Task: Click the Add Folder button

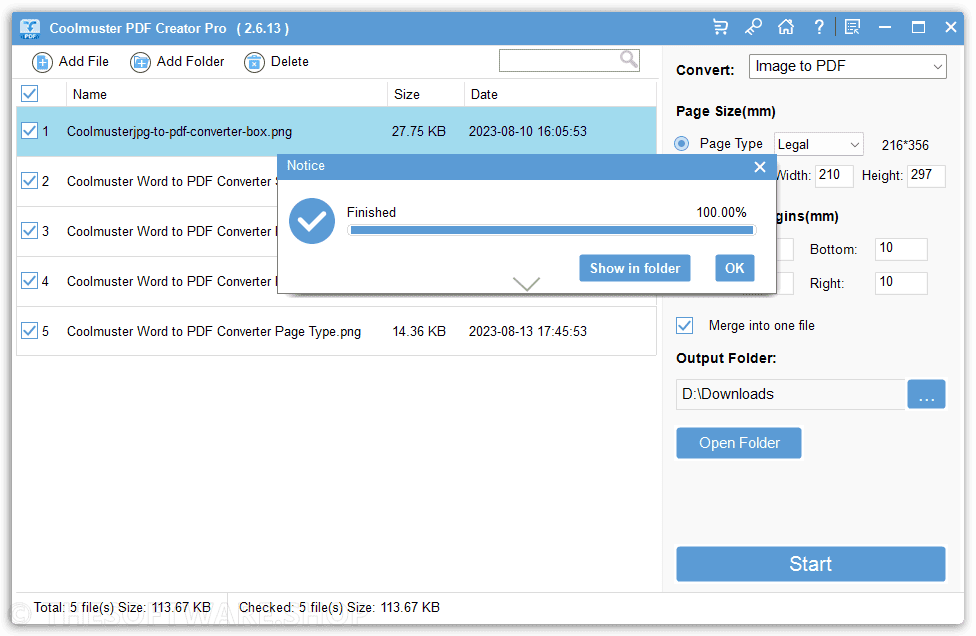Action: click(x=177, y=62)
